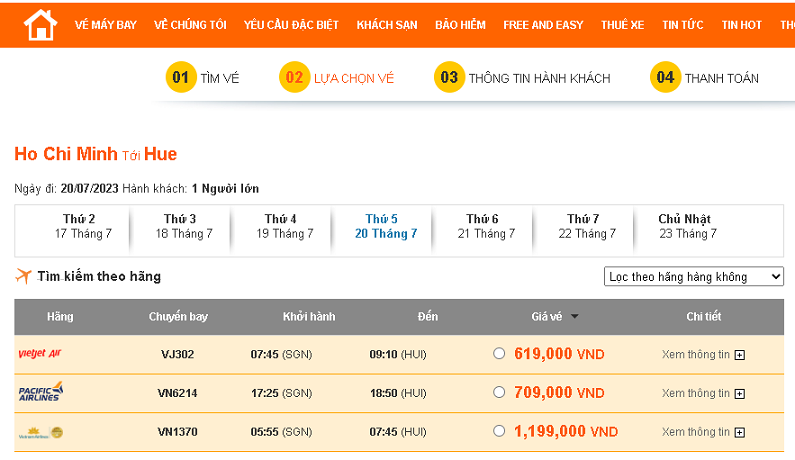Click the passenger count 1 Người lớn
Screen dimensions: 795x460
click(225, 189)
